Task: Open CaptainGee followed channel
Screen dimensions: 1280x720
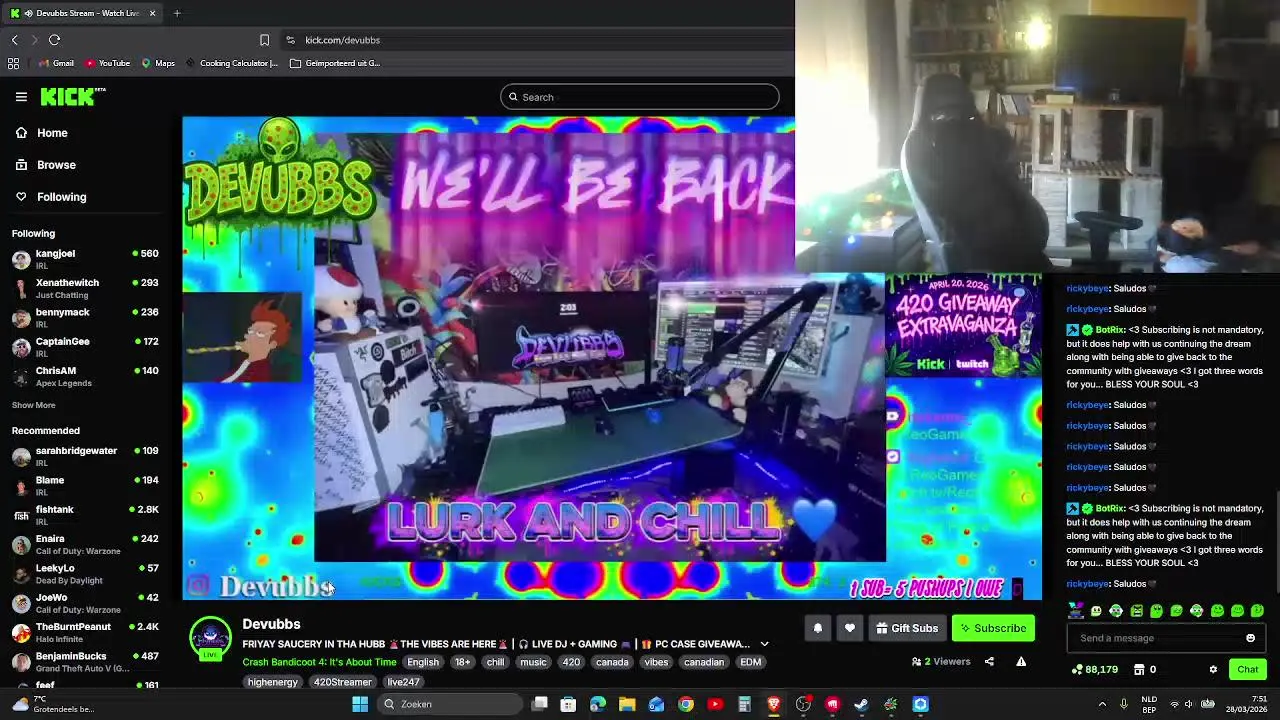Action: (85, 347)
